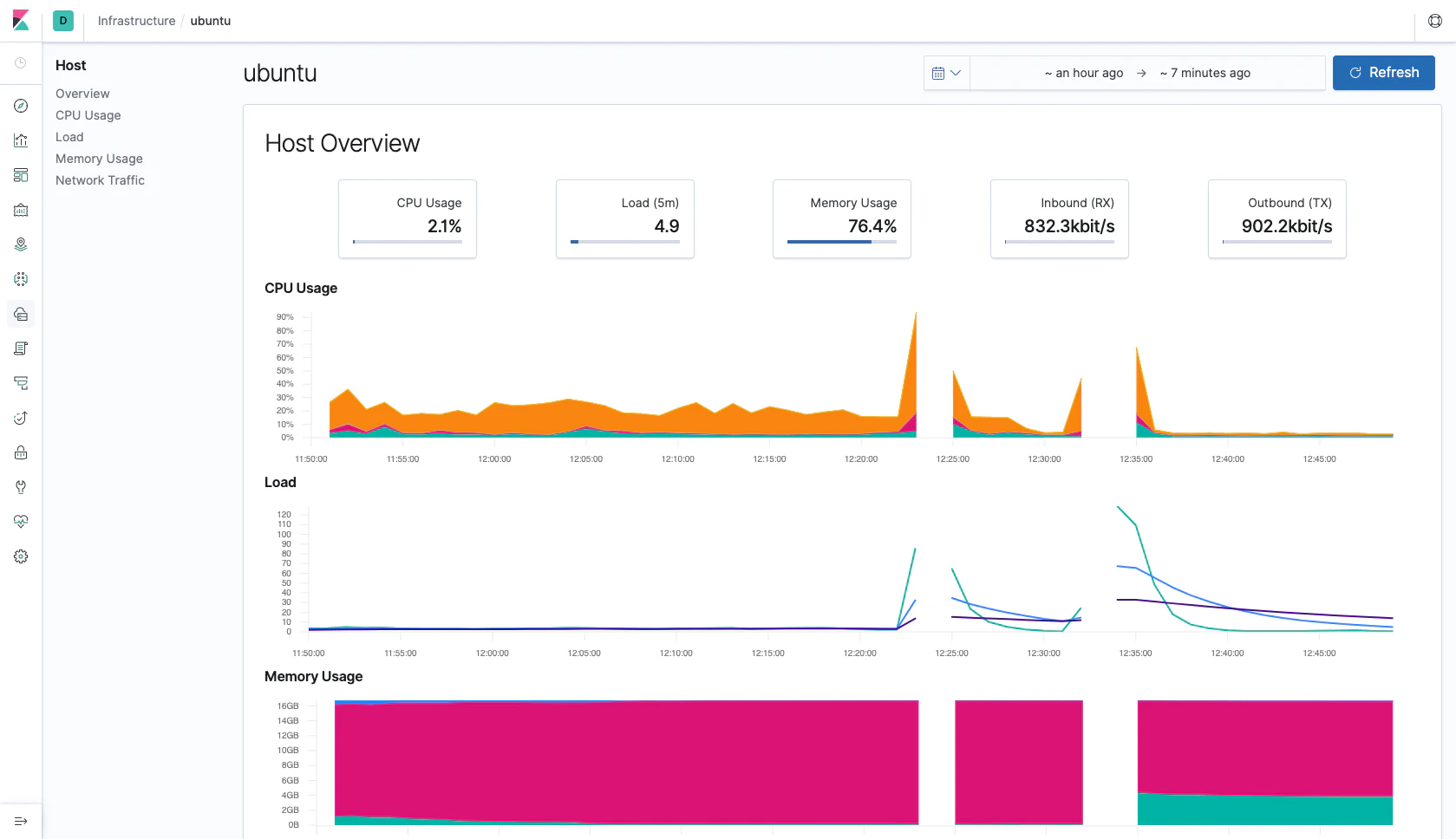Open recently viewed clock icon
Screen dimensions: 1456x839
21,63
